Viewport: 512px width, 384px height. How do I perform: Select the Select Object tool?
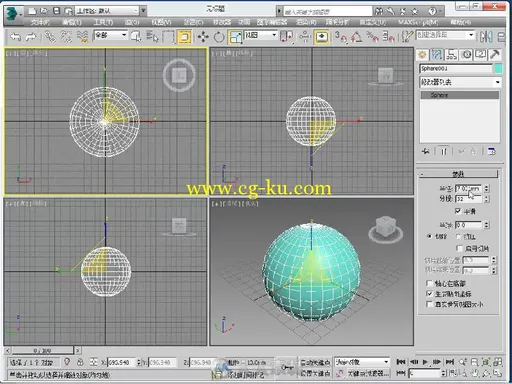tap(136, 37)
